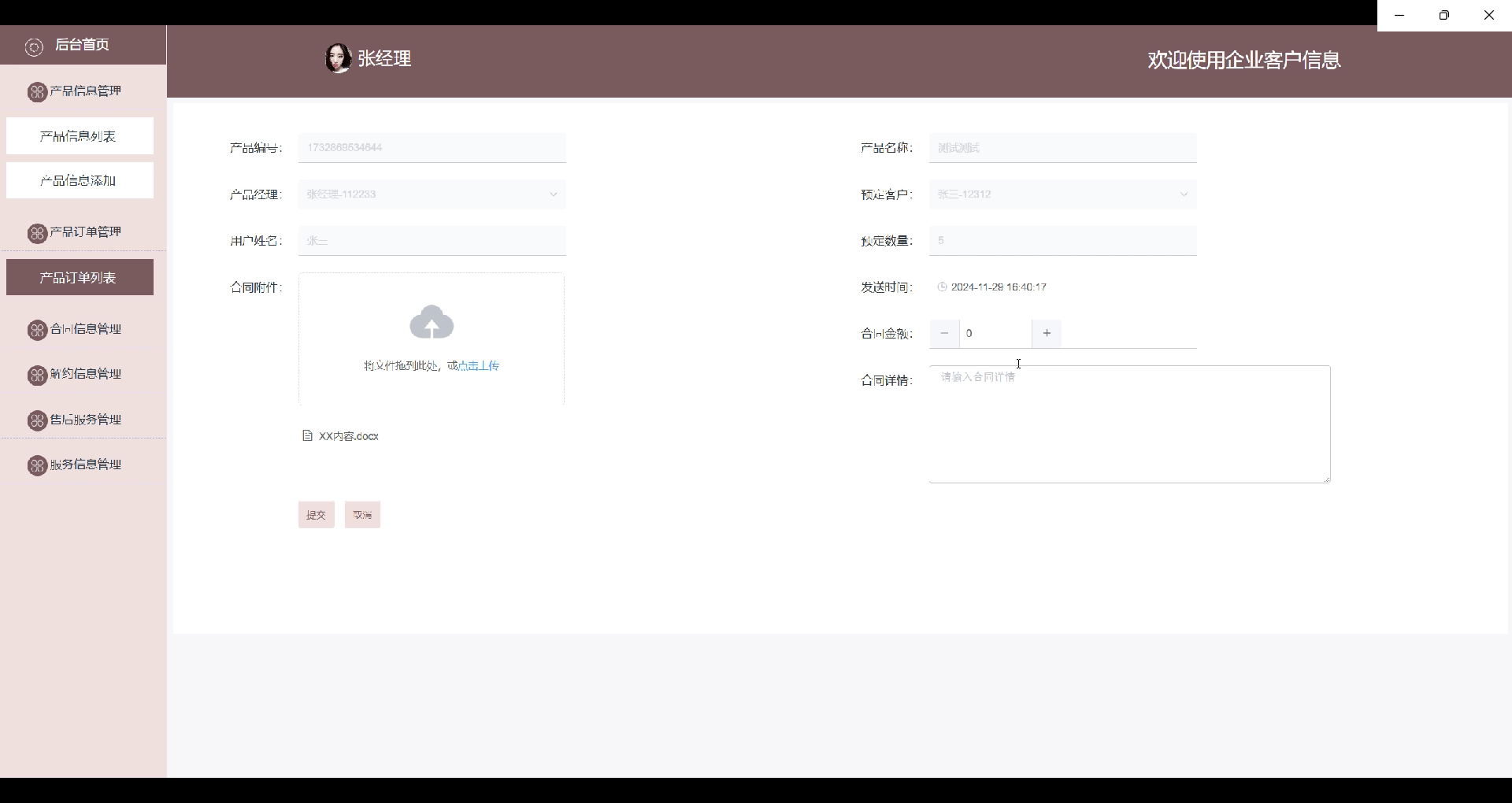
Task: Open 产品信息添加 submenu item
Action: coord(80,180)
